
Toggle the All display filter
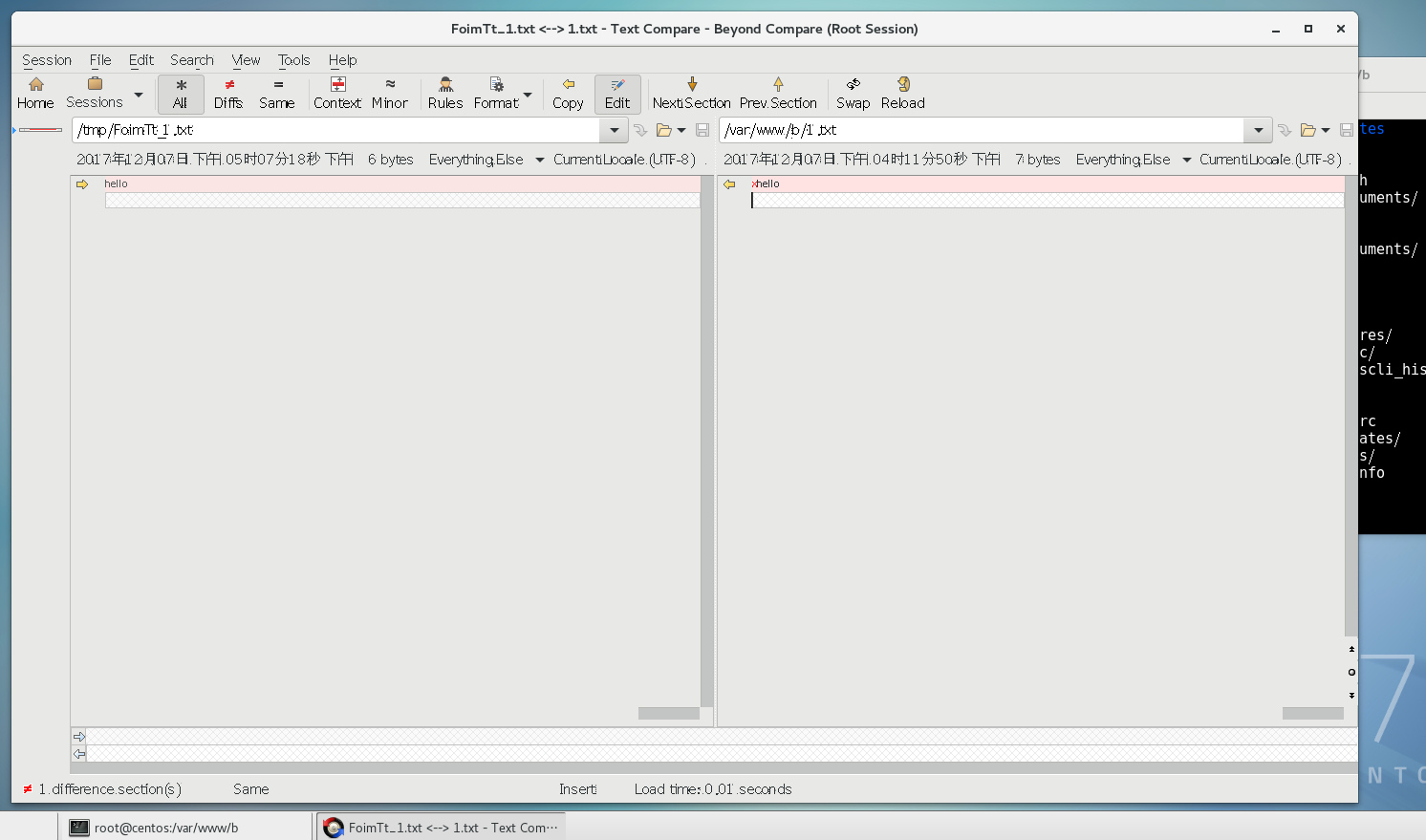(180, 94)
